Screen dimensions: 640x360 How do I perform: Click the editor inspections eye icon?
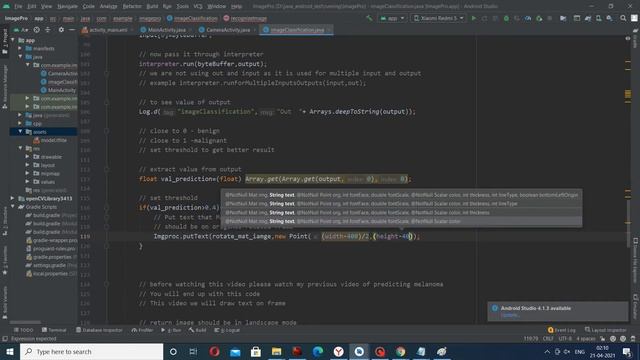point(628,38)
